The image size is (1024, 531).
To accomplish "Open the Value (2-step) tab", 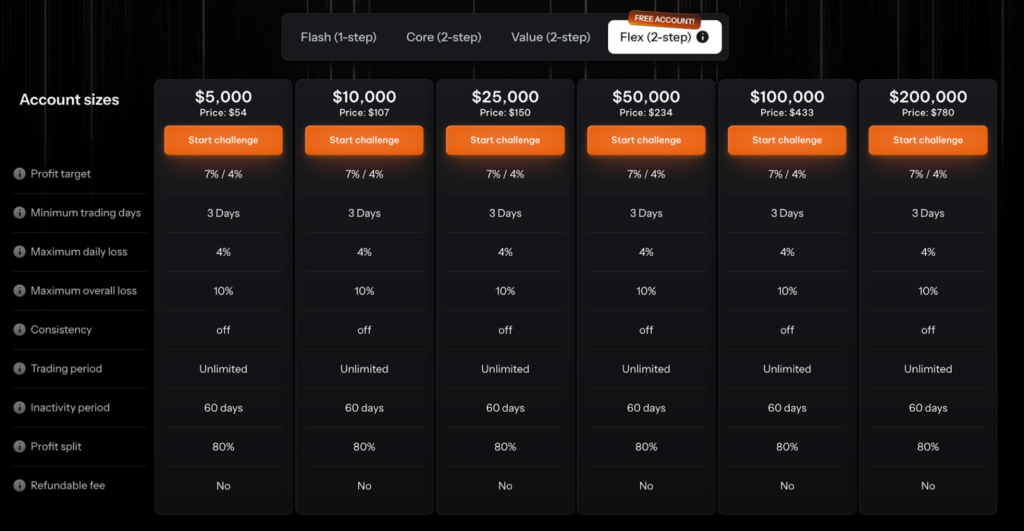I will click(x=549, y=38).
